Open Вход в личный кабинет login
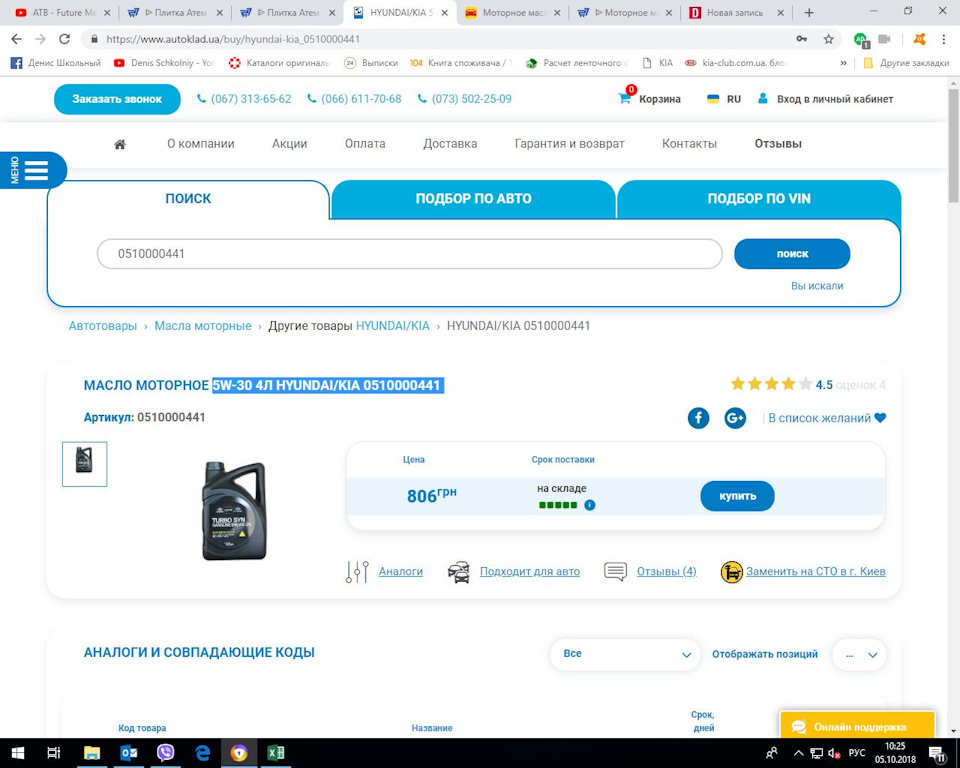This screenshot has height=768, width=960. click(825, 99)
